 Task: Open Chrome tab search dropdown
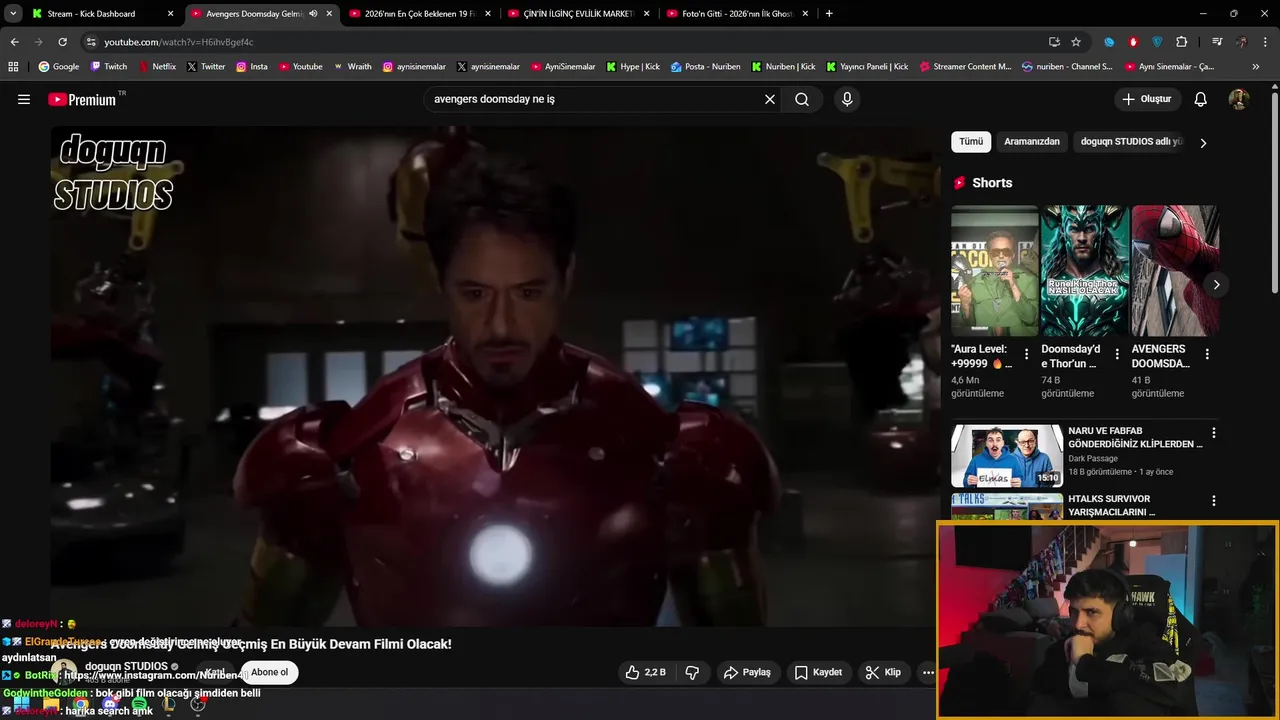point(13,14)
